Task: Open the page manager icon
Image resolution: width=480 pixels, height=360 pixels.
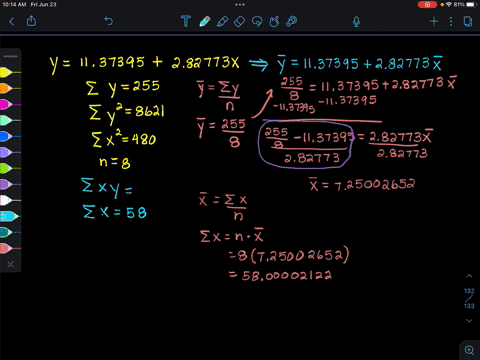Action: click(x=468, y=22)
